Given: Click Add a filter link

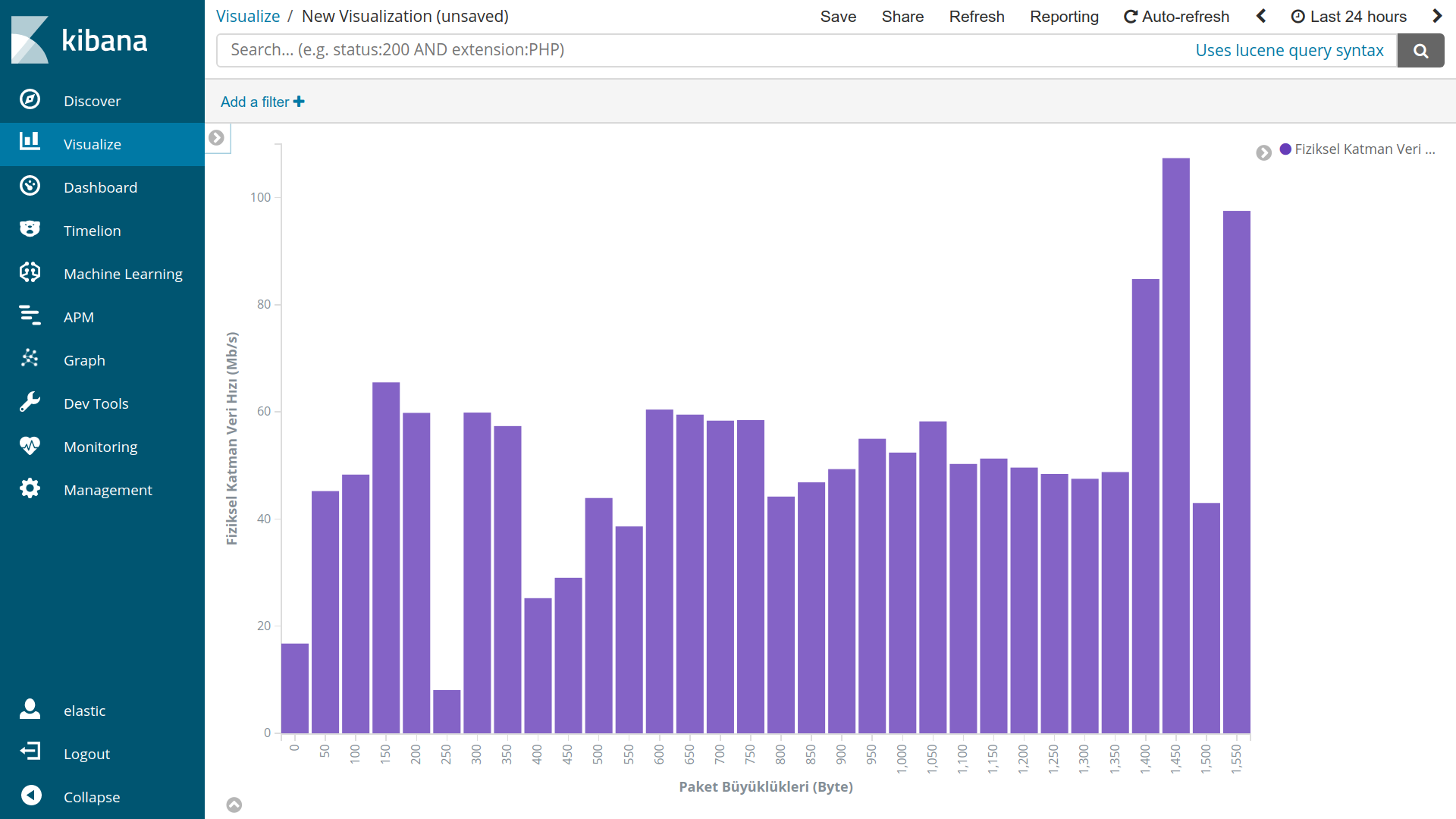Looking at the screenshot, I should pyautogui.click(x=262, y=102).
